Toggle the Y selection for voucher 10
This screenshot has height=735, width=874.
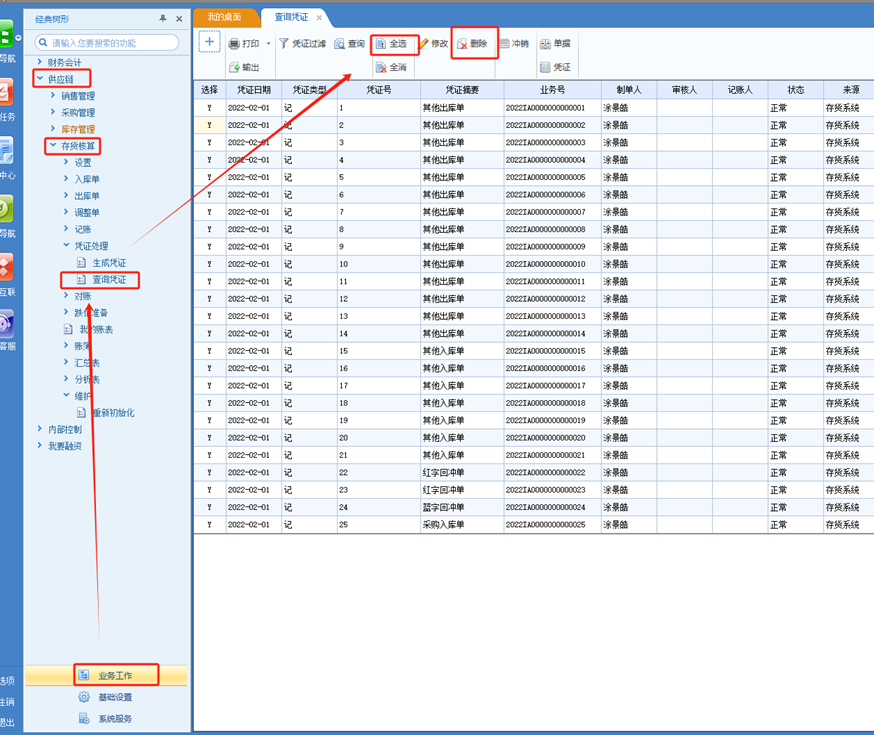pyautogui.click(x=210, y=264)
